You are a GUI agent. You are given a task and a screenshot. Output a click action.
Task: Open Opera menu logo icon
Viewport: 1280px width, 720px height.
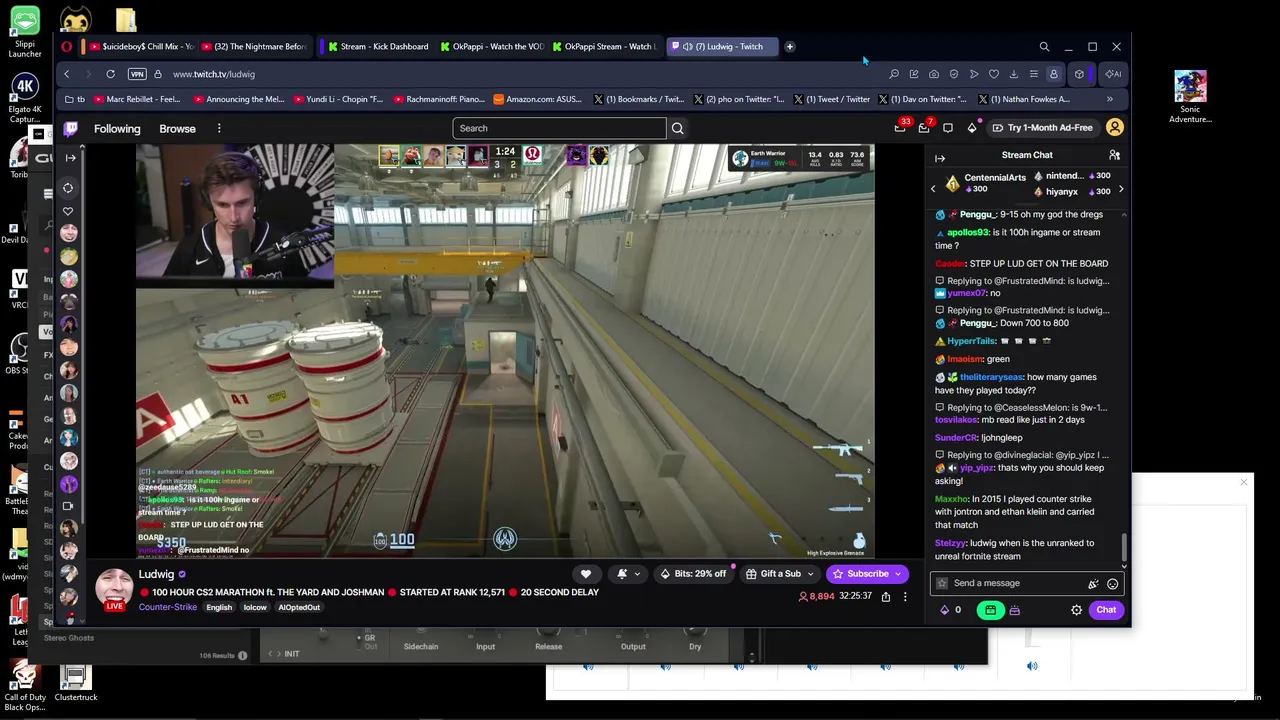67,46
